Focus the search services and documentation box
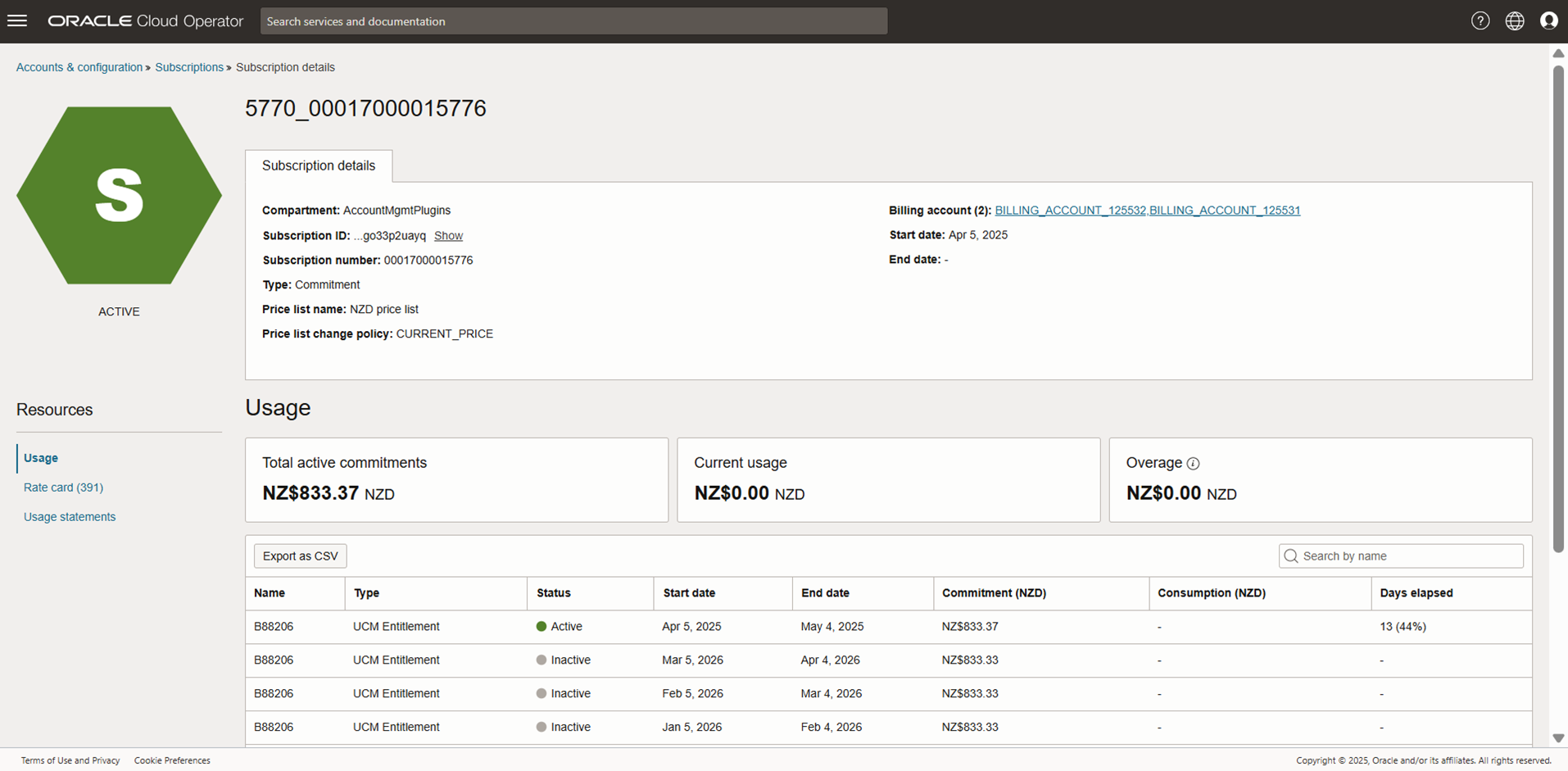This screenshot has width=1568, height=771. [x=573, y=21]
